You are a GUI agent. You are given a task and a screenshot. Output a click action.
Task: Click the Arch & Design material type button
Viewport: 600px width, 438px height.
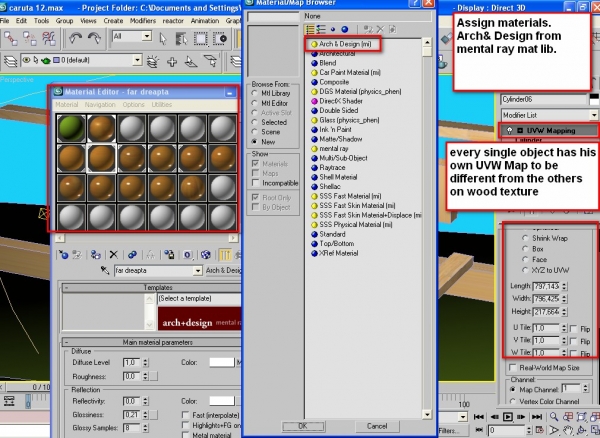tap(224, 270)
